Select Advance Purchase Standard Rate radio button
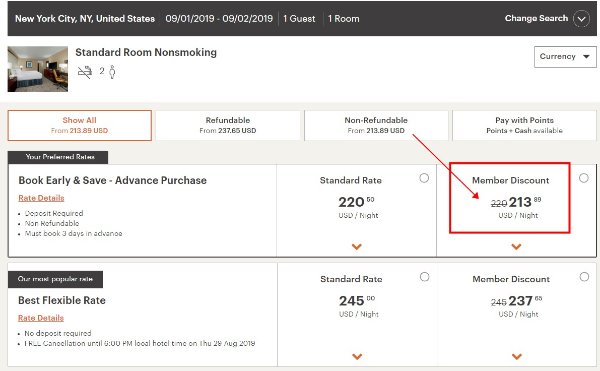The height and width of the screenshot is (371, 600). pos(424,178)
